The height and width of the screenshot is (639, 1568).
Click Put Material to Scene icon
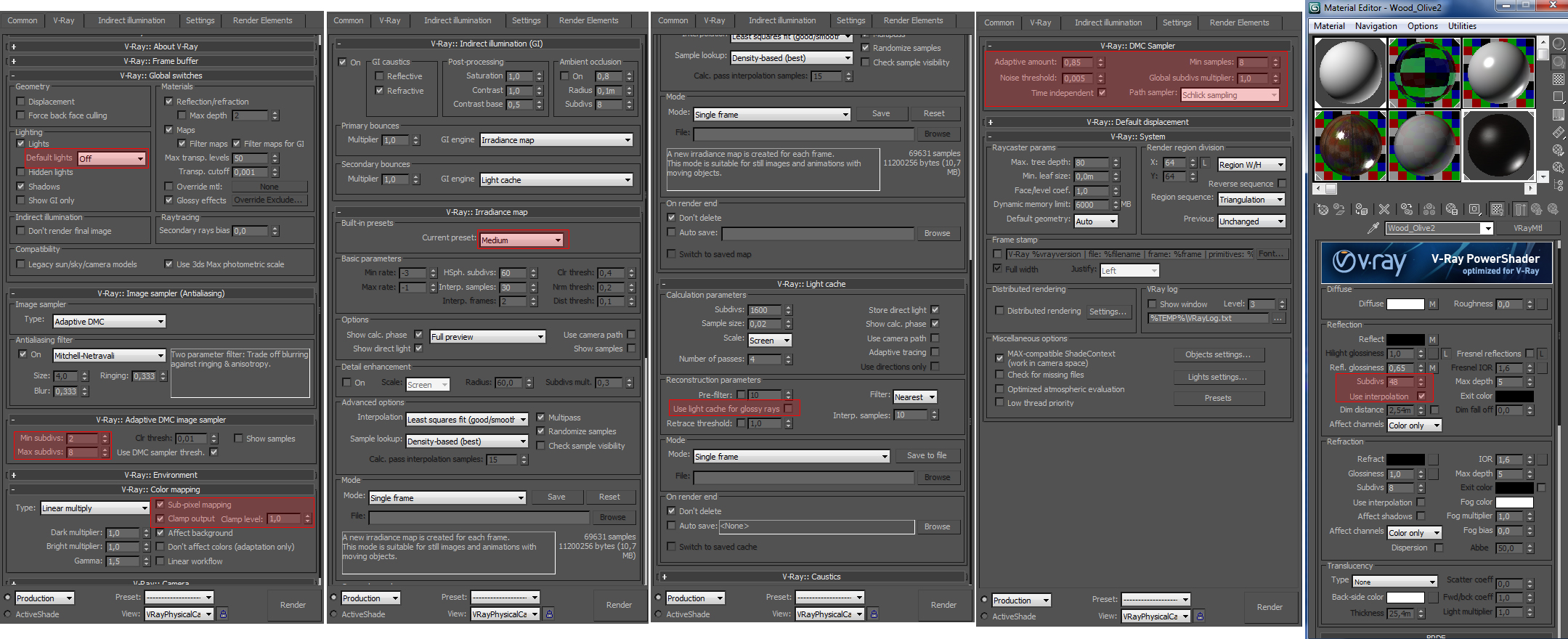click(1340, 209)
